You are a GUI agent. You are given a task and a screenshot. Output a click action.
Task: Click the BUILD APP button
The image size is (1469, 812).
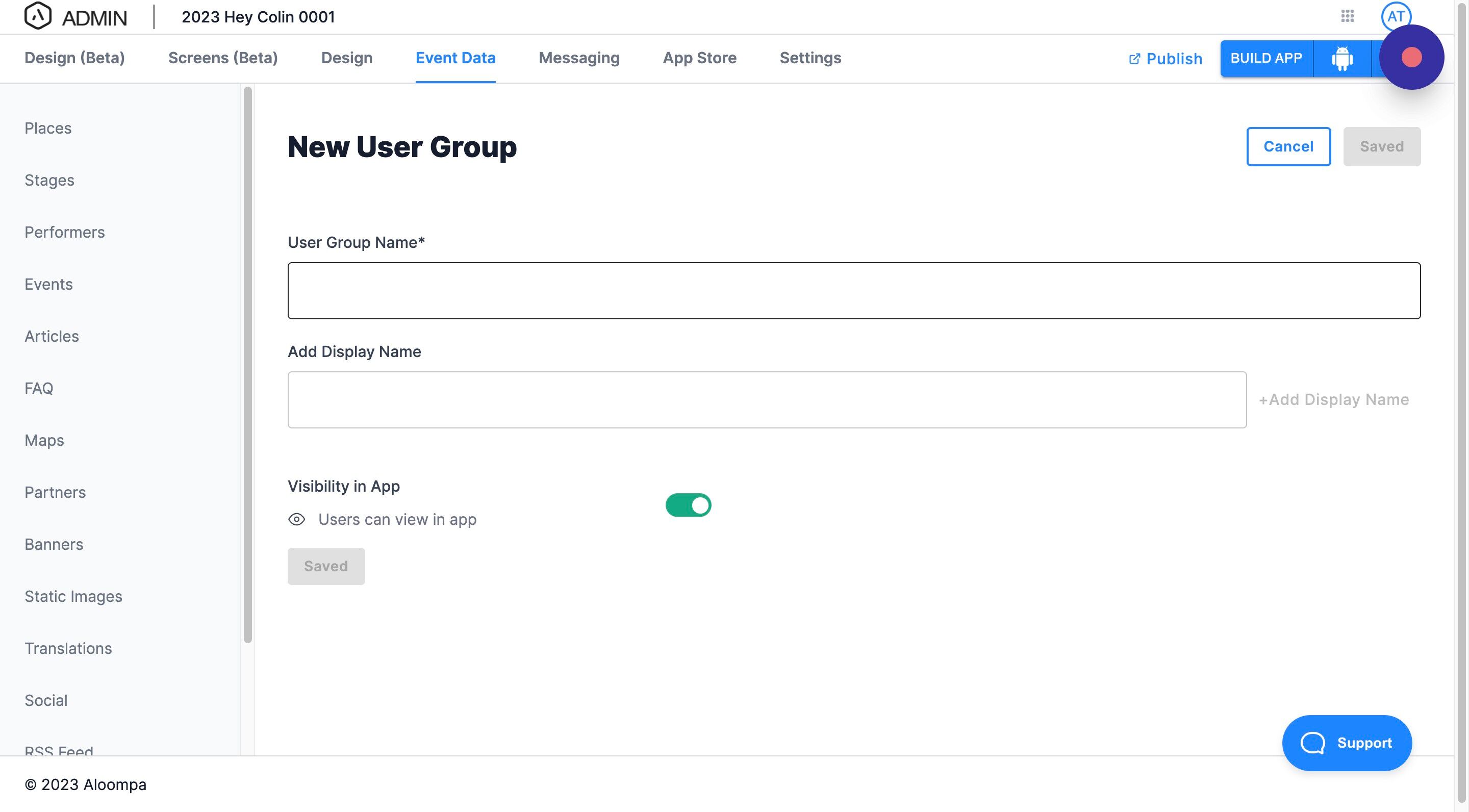click(x=1266, y=58)
